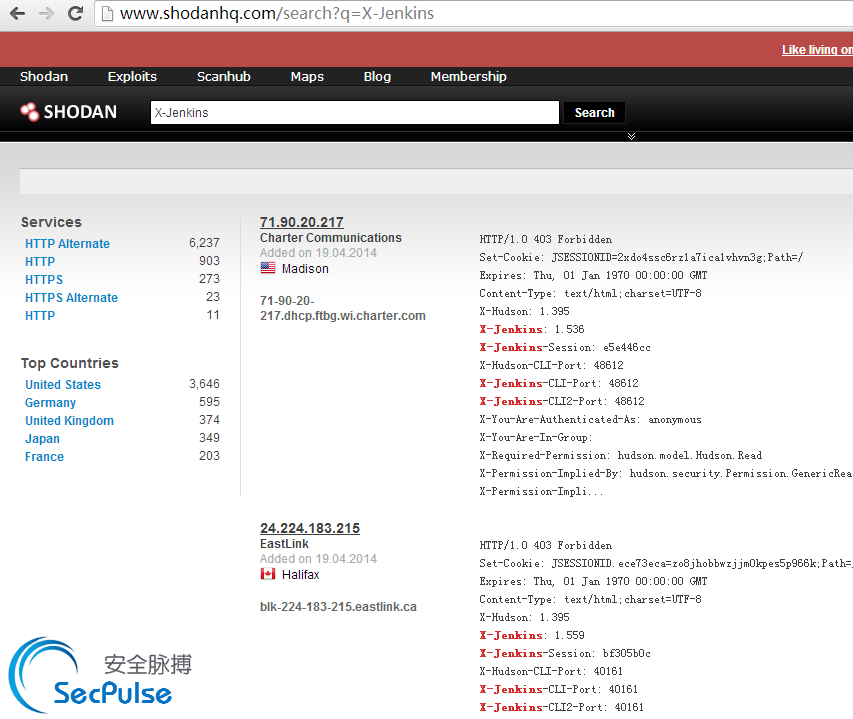Click 'X-Required-Permission: hudson.model.Hudson.Read' line
The height and width of the screenshot is (719, 853).
(x=620, y=455)
